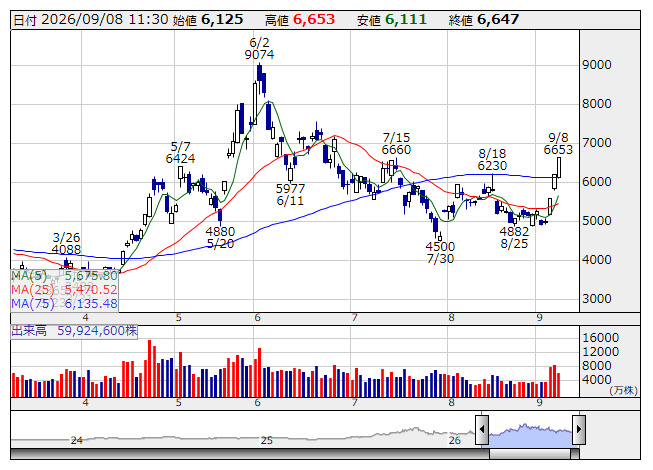Click the 7/15 6660 peak label
This screenshot has width=653, height=470.
(x=396, y=144)
